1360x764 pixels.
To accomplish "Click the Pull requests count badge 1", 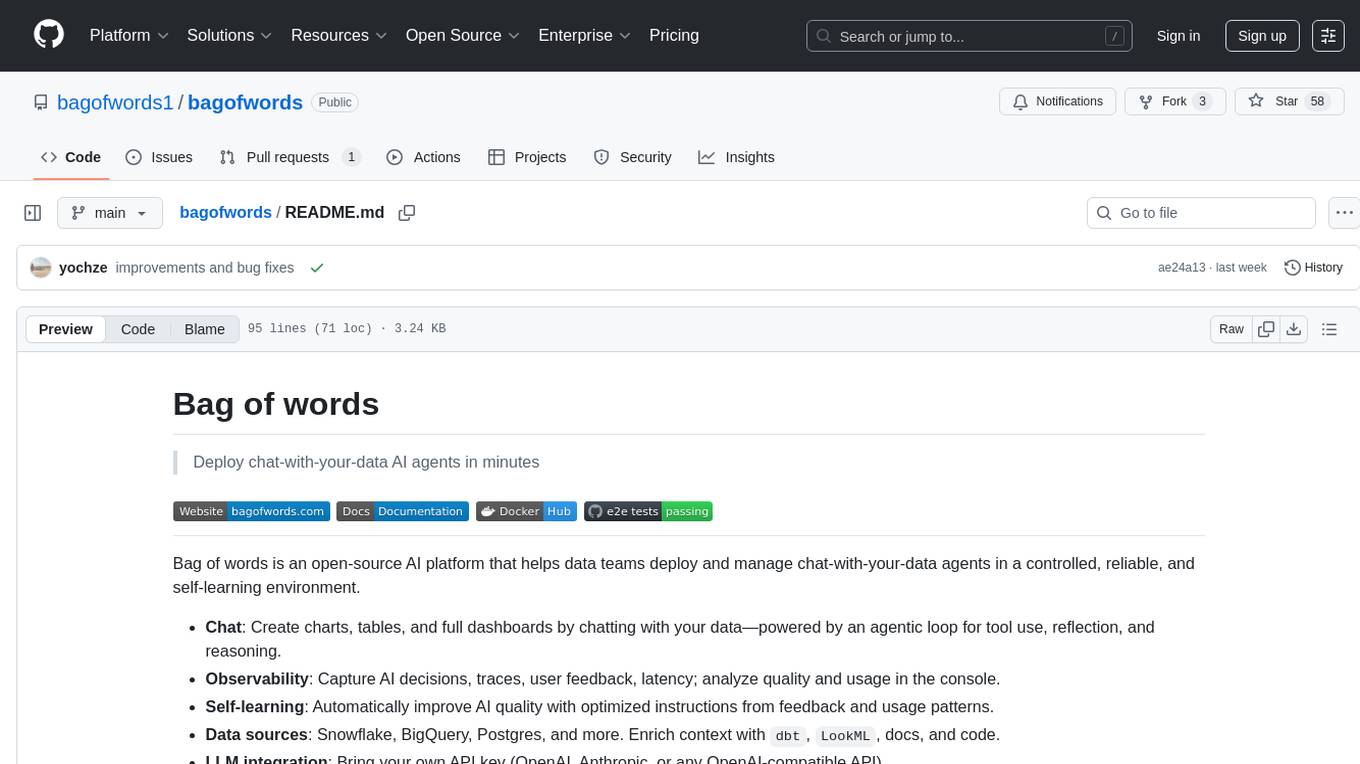I will 351,157.
